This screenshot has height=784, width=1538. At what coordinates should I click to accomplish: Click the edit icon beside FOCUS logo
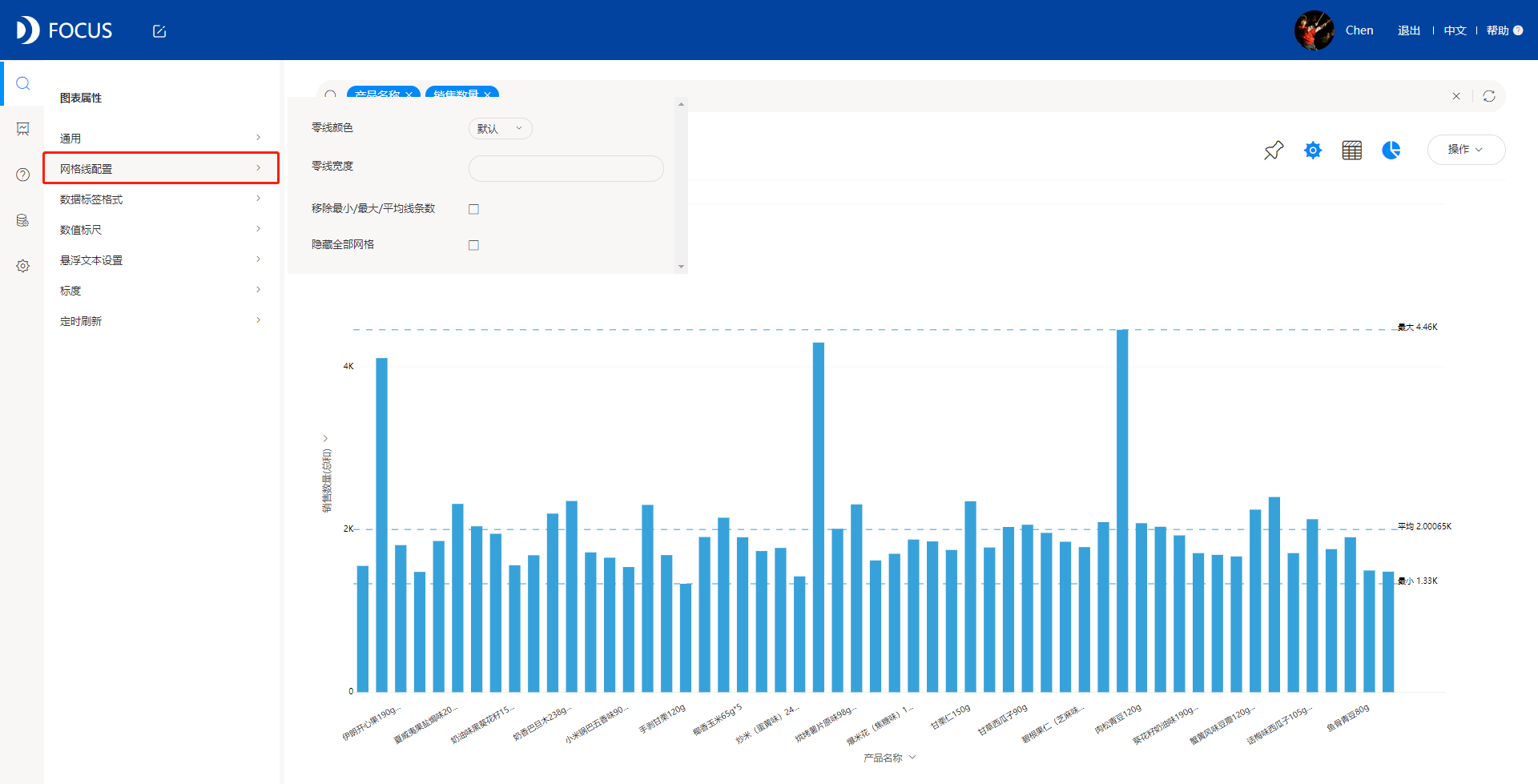[x=159, y=31]
